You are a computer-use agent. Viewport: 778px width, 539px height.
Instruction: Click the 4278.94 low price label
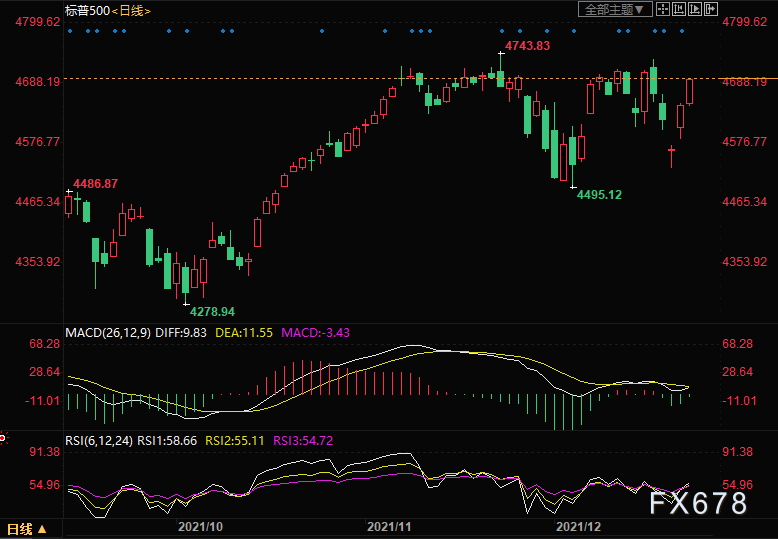[x=212, y=312]
